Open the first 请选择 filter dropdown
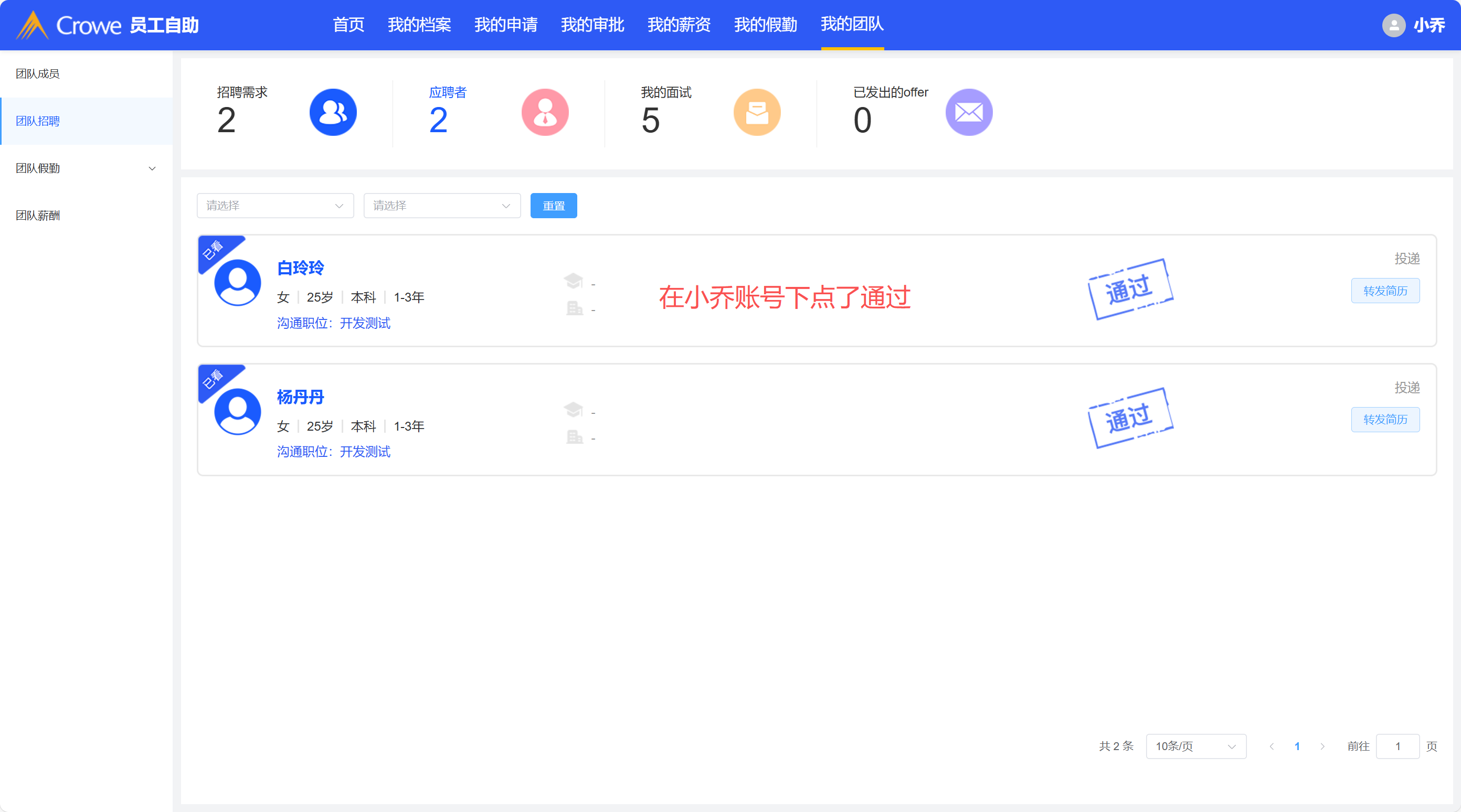This screenshot has height=812, width=1461. coord(275,206)
